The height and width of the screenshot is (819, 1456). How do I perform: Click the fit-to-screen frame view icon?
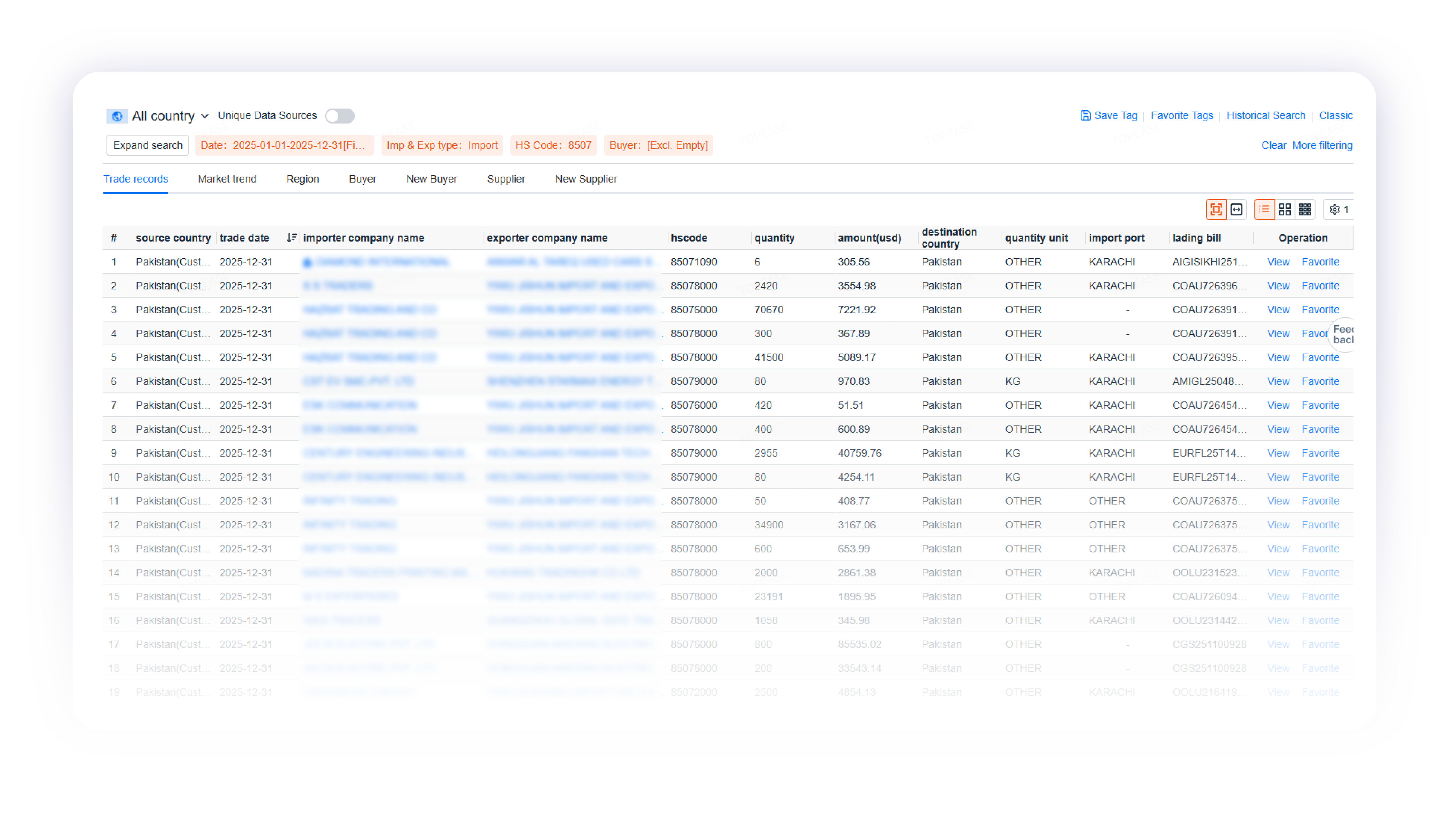click(1215, 210)
